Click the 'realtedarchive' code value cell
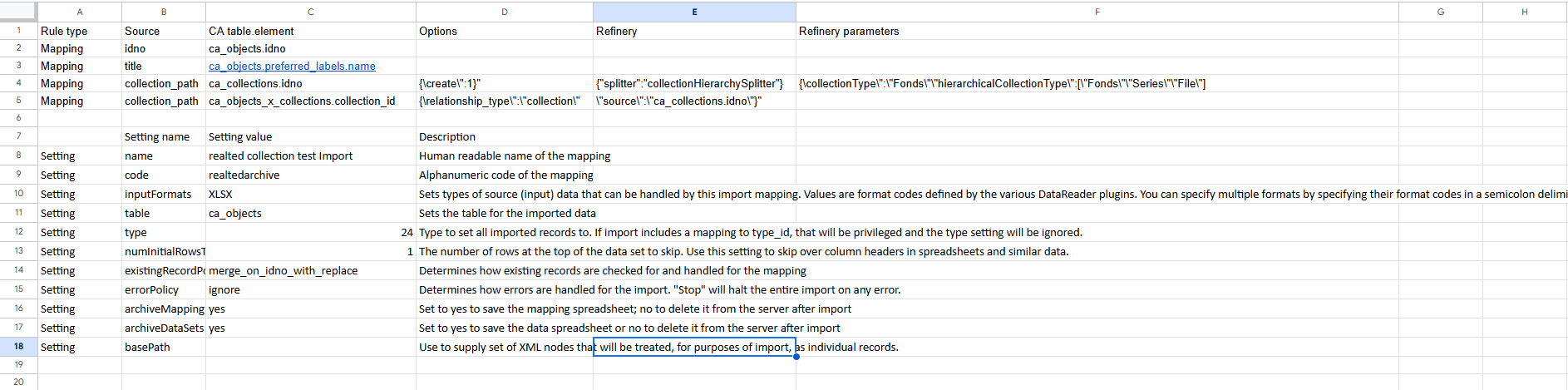Screen dimensions: 1568x390 [x=310, y=175]
